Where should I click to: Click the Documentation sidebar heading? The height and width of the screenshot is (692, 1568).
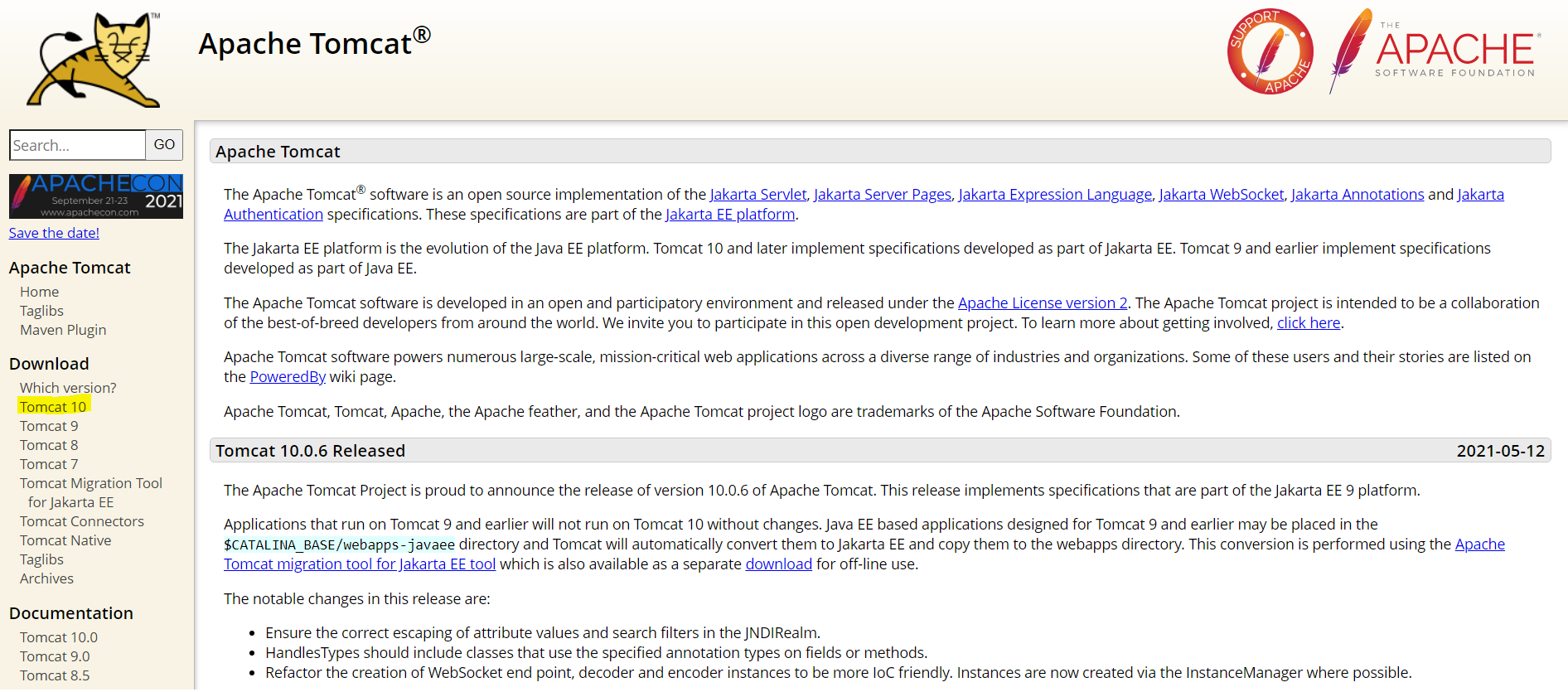(71, 613)
